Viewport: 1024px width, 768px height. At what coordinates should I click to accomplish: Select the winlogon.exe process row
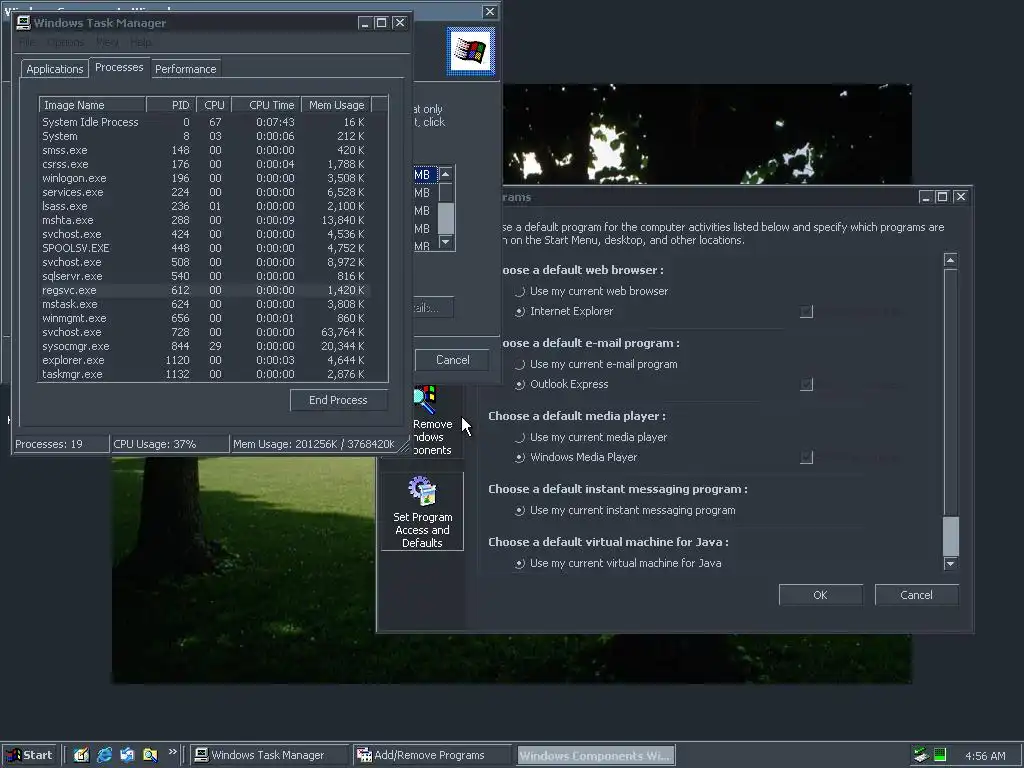point(205,178)
